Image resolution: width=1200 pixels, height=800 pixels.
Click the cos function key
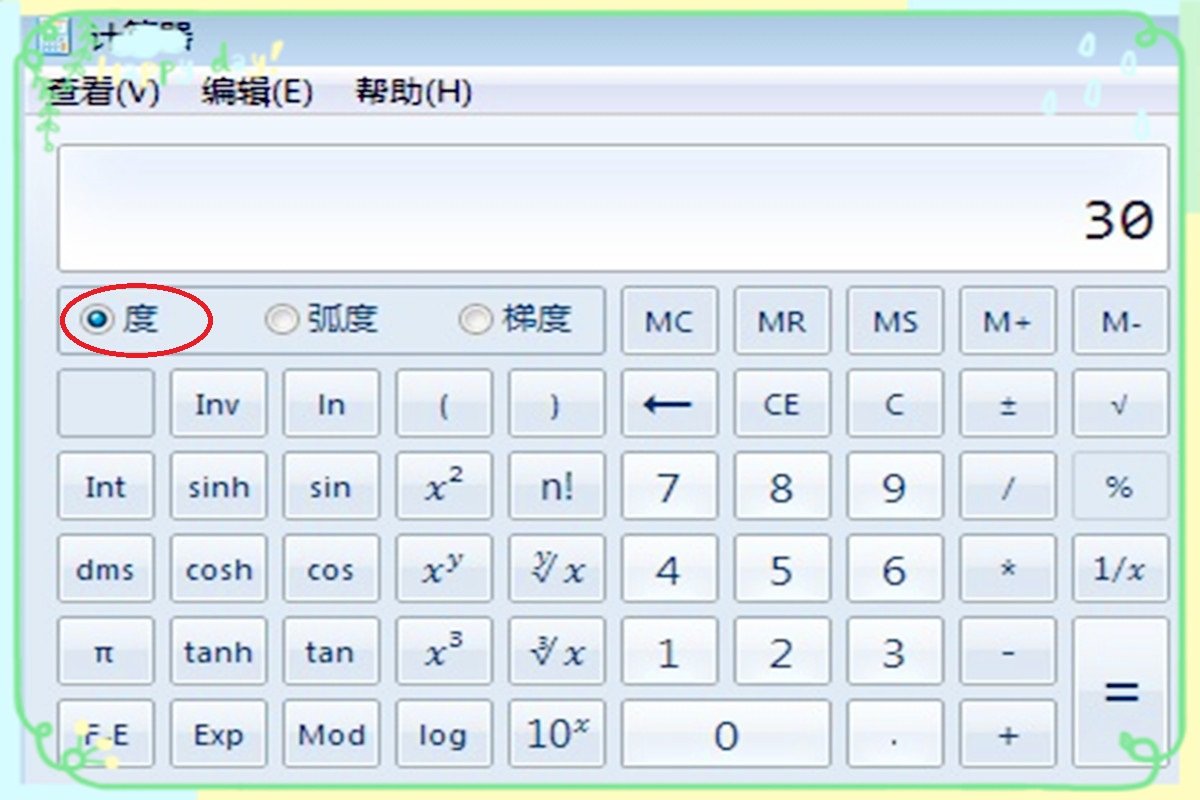tap(331, 570)
